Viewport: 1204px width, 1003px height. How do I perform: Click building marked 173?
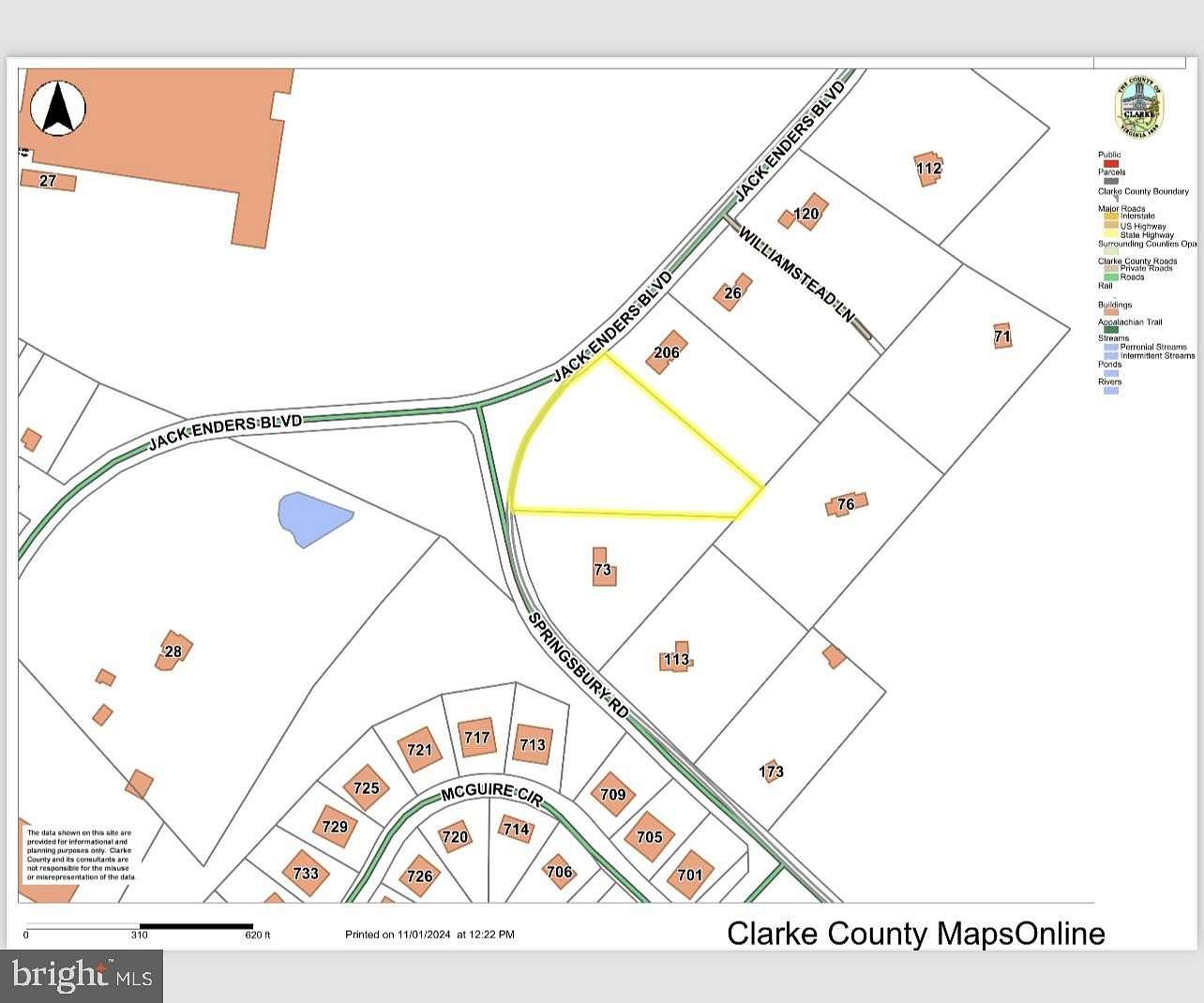[771, 771]
